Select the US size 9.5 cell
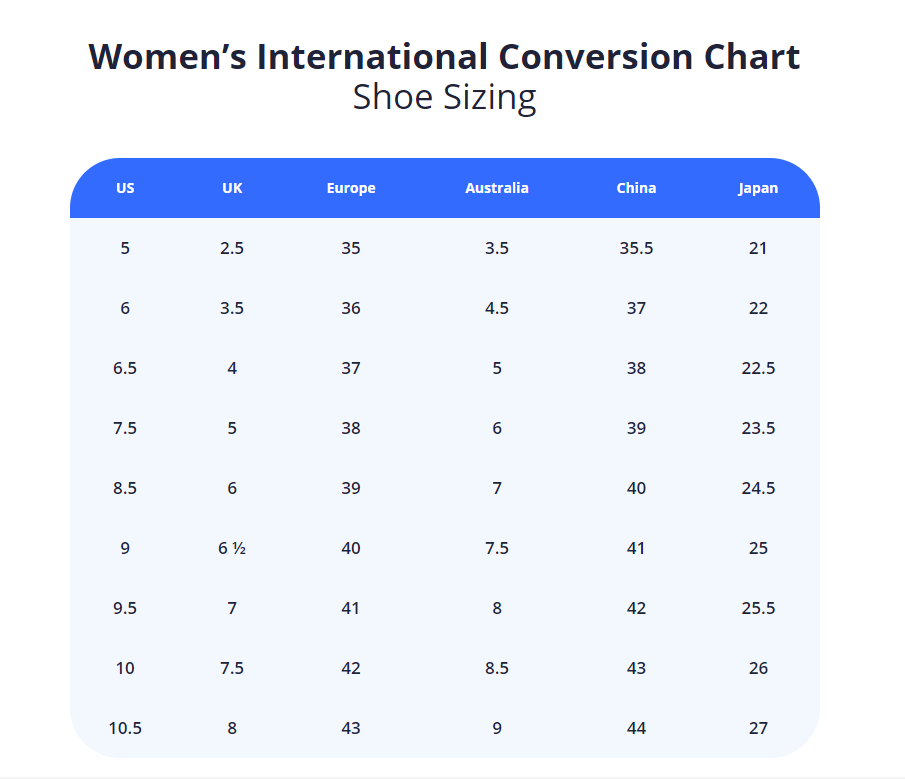 coord(125,608)
